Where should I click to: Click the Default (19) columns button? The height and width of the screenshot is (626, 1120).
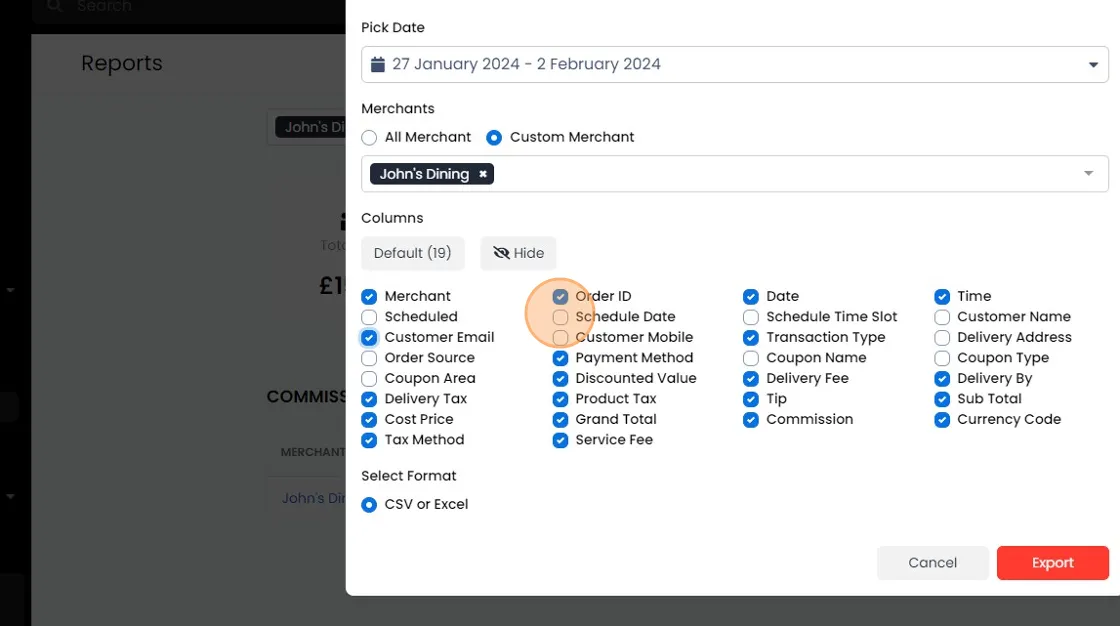tap(413, 253)
